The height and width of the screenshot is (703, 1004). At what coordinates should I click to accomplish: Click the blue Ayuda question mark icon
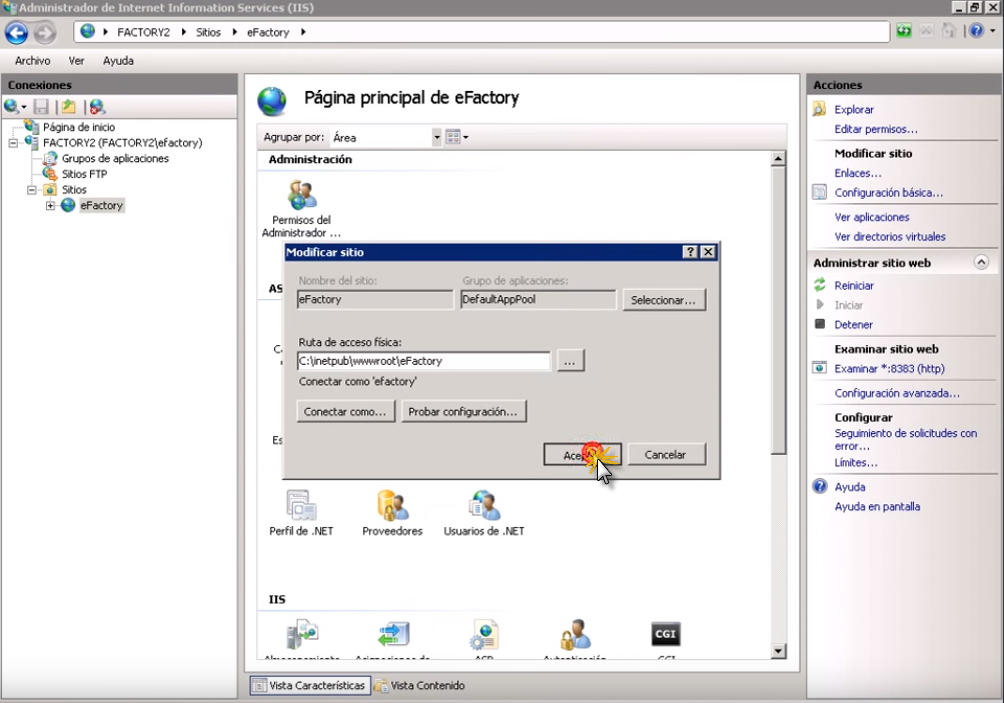[x=820, y=487]
